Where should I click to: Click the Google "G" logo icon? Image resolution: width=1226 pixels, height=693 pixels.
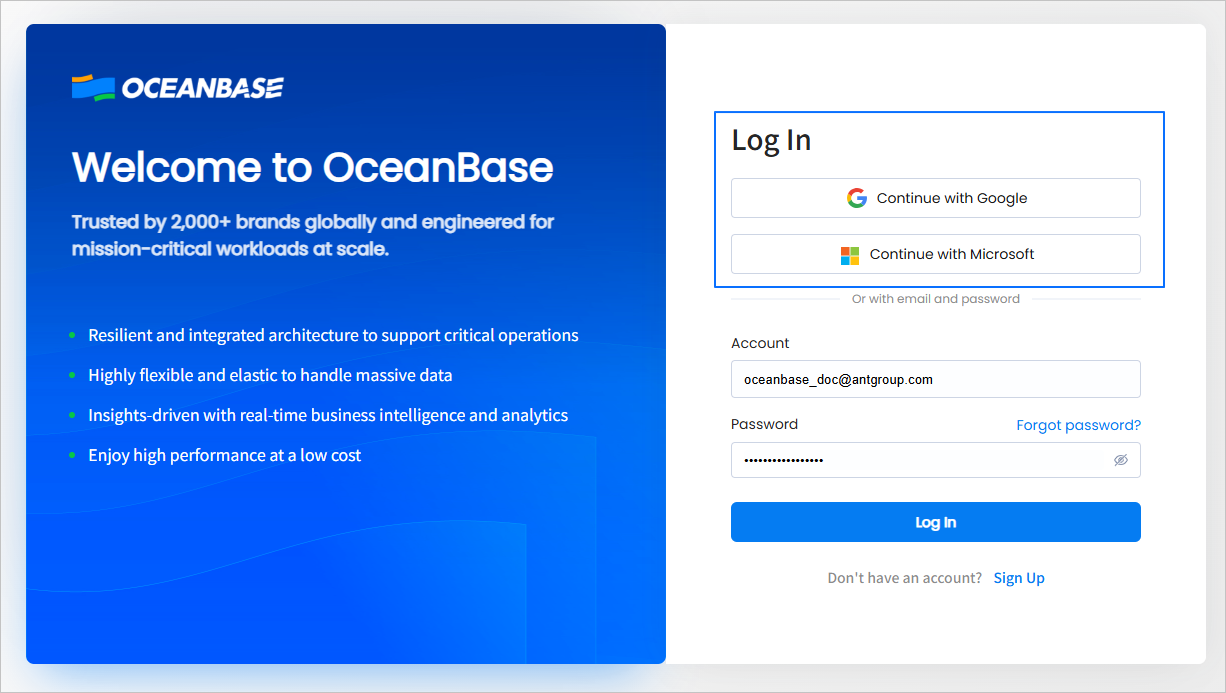(856, 198)
